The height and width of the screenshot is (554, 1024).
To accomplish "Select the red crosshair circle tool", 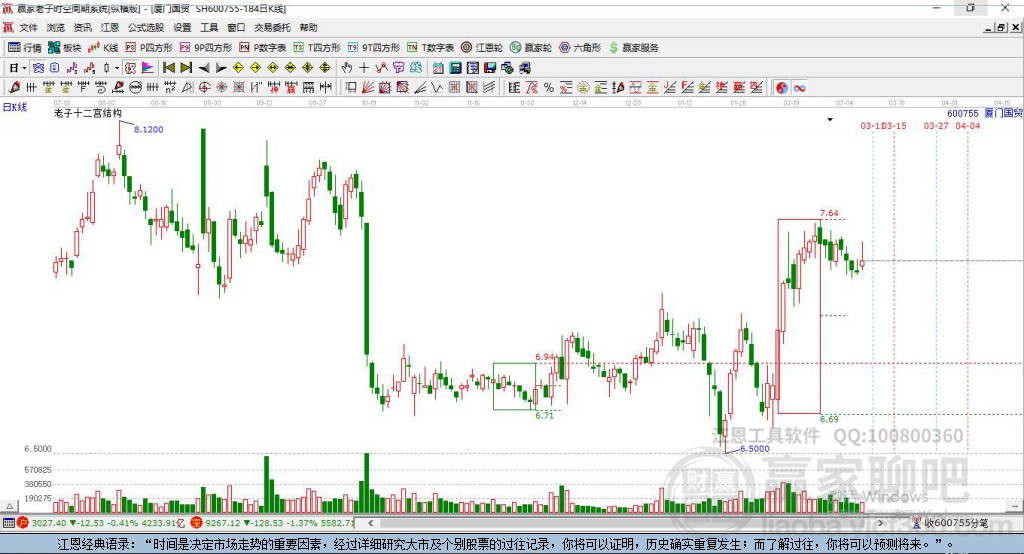I will (x=204, y=88).
